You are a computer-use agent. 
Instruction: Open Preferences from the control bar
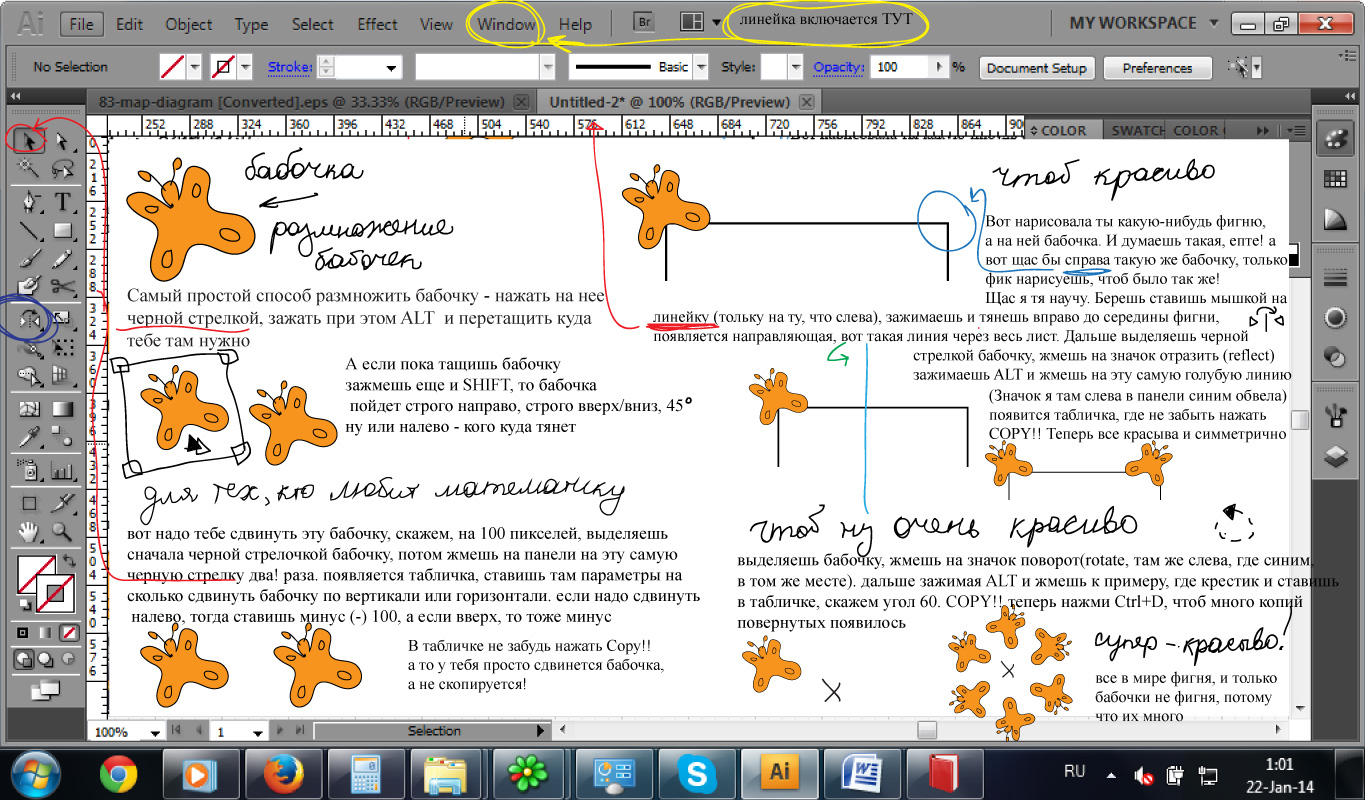pos(1157,68)
